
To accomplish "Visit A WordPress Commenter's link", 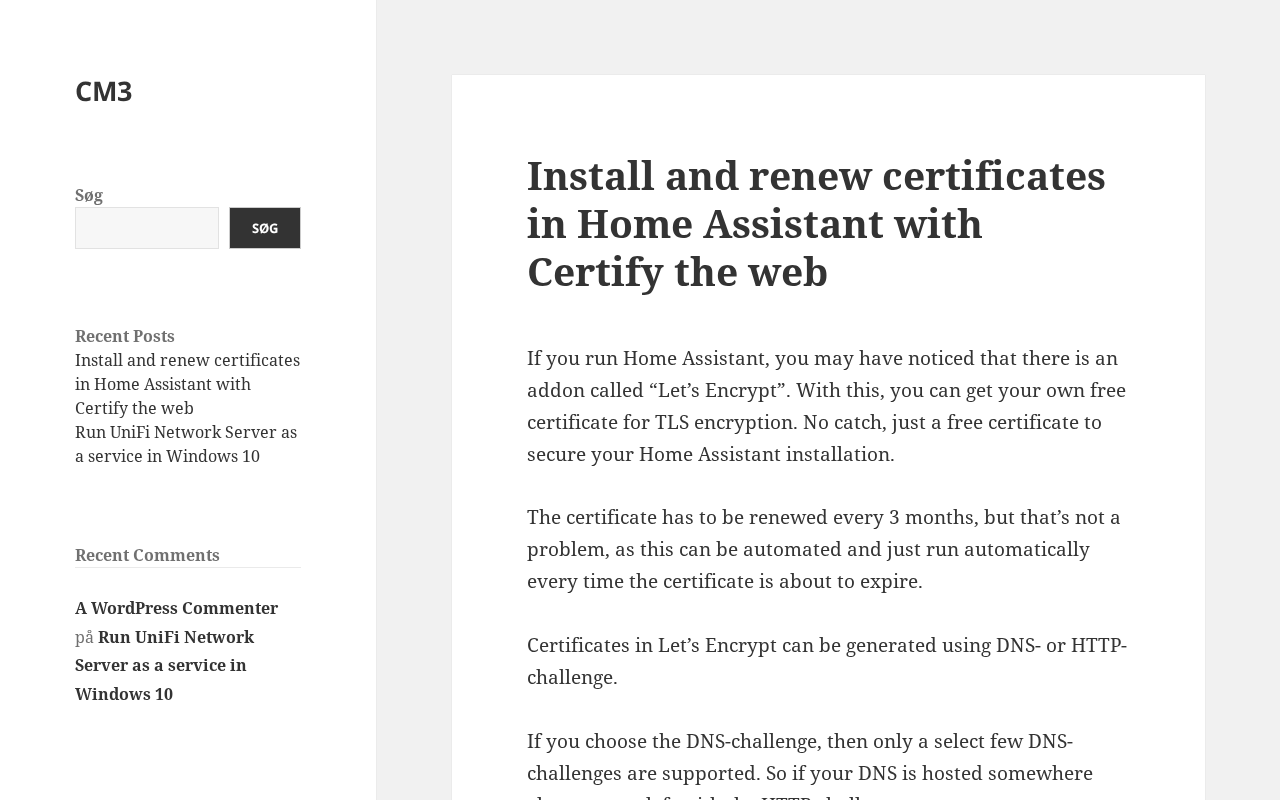I will [x=176, y=608].
